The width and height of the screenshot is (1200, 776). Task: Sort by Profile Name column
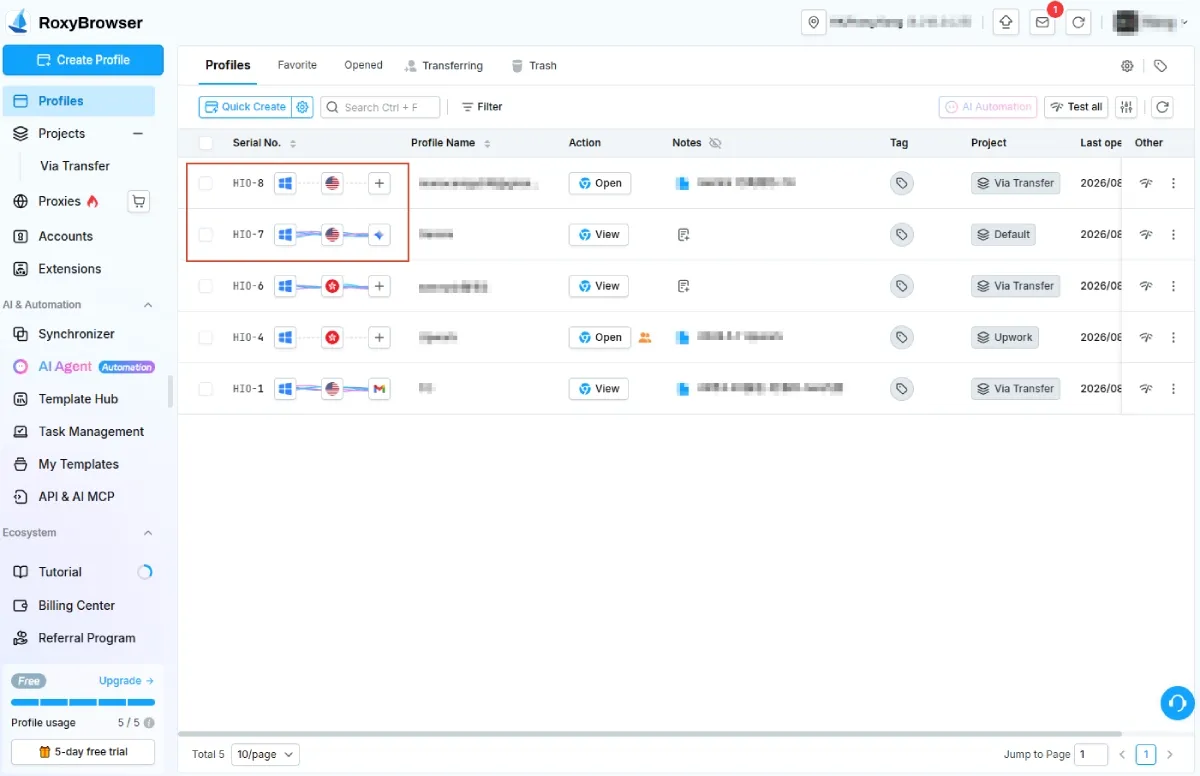(487, 144)
